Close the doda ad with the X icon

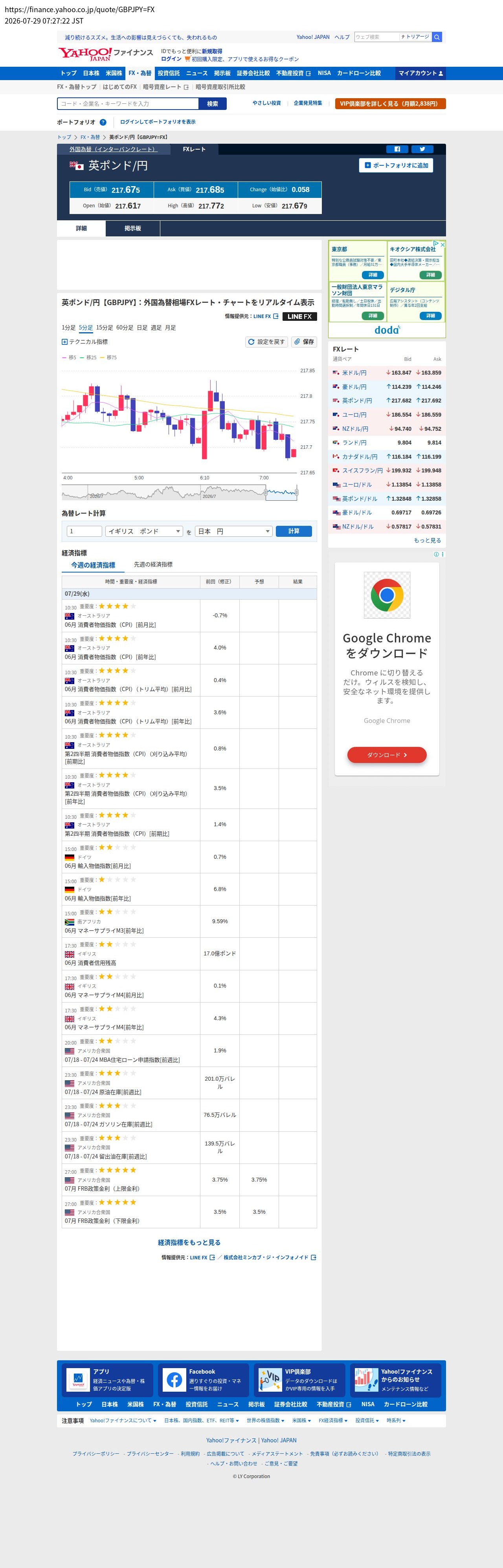click(443, 244)
